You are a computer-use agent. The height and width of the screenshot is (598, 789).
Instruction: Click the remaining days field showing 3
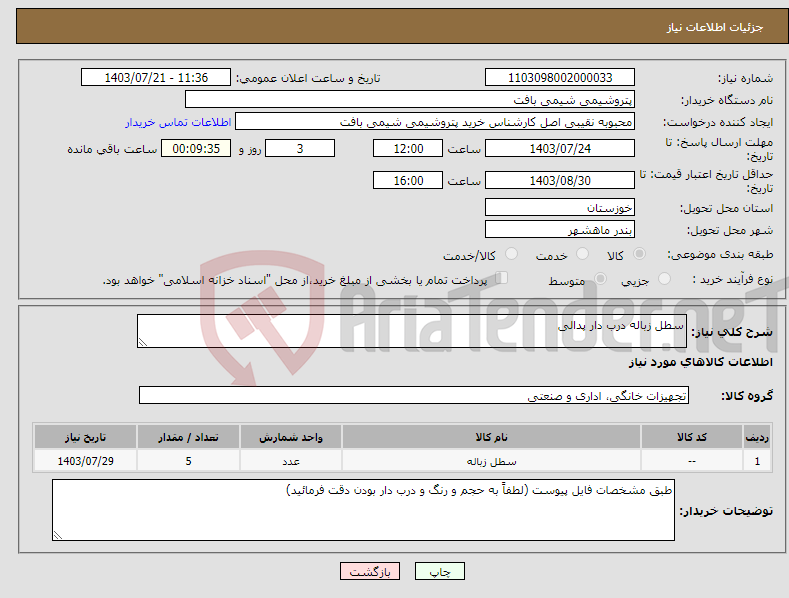(300, 148)
